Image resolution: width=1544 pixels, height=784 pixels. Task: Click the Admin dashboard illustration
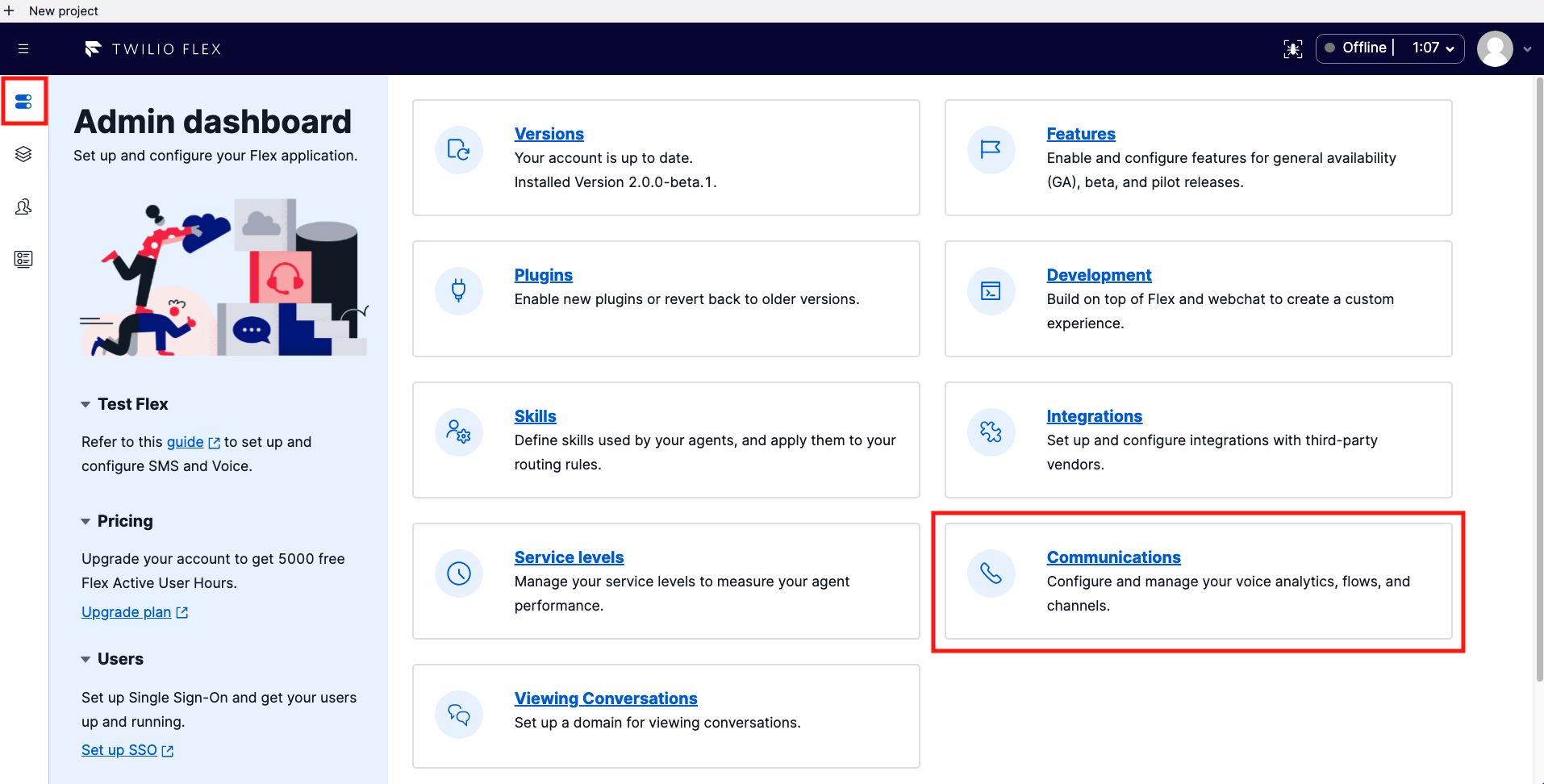pyautogui.click(x=224, y=277)
